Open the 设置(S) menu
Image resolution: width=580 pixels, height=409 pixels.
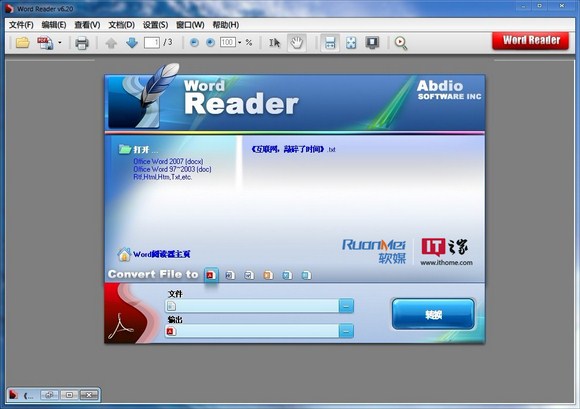(x=155, y=25)
